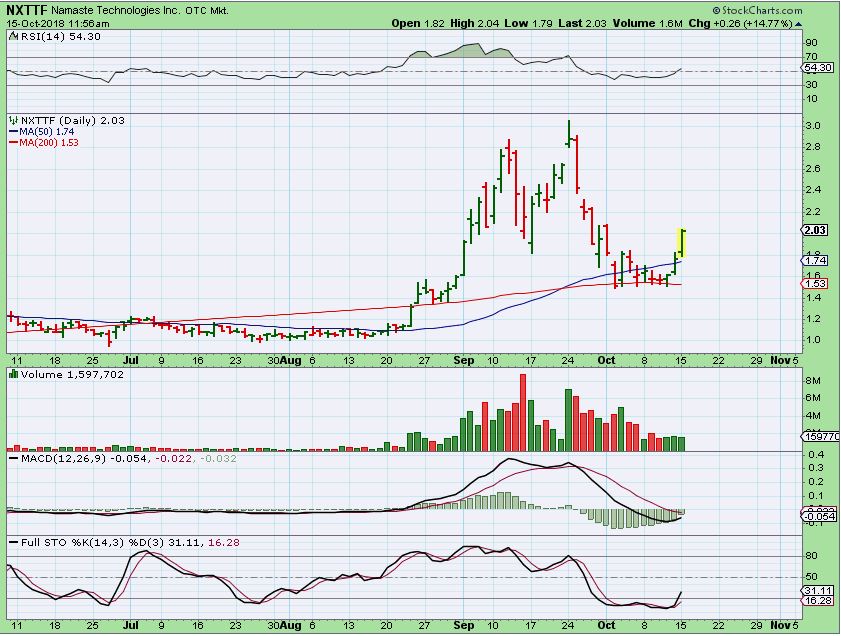The height and width of the screenshot is (636, 841).
Task: Click the -0.022 MACD signal value
Action: click(174, 458)
